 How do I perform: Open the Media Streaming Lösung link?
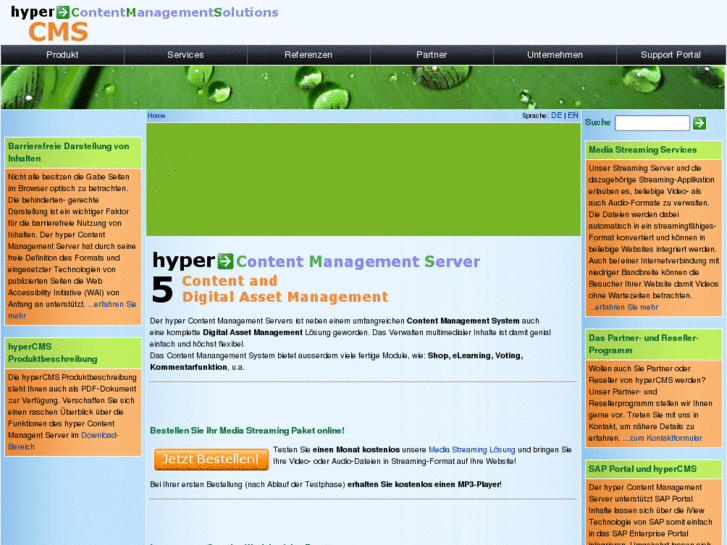pyautogui.click(x=472, y=449)
